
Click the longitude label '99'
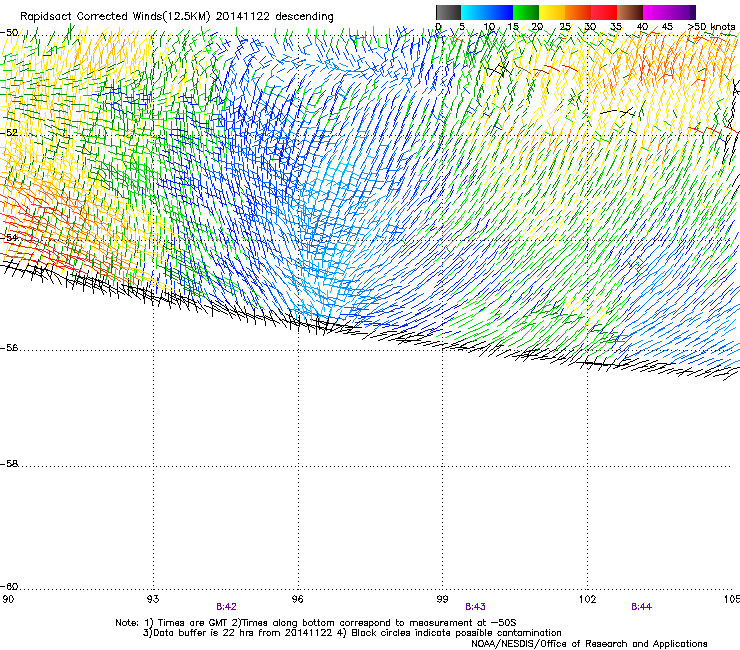(x=442, y=599)
